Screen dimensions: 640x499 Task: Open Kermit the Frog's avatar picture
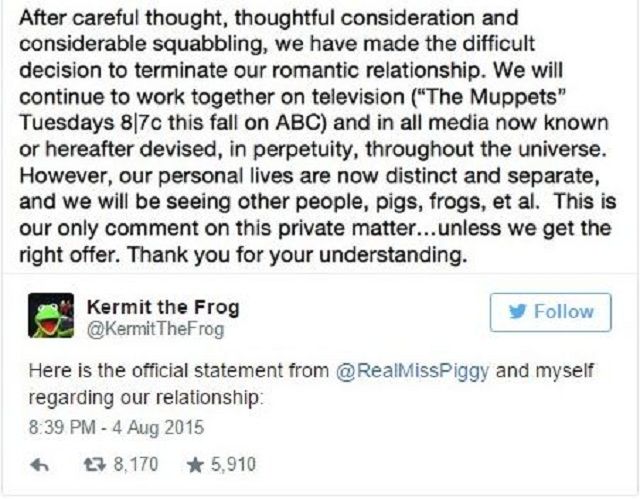[x=50, y=316]
